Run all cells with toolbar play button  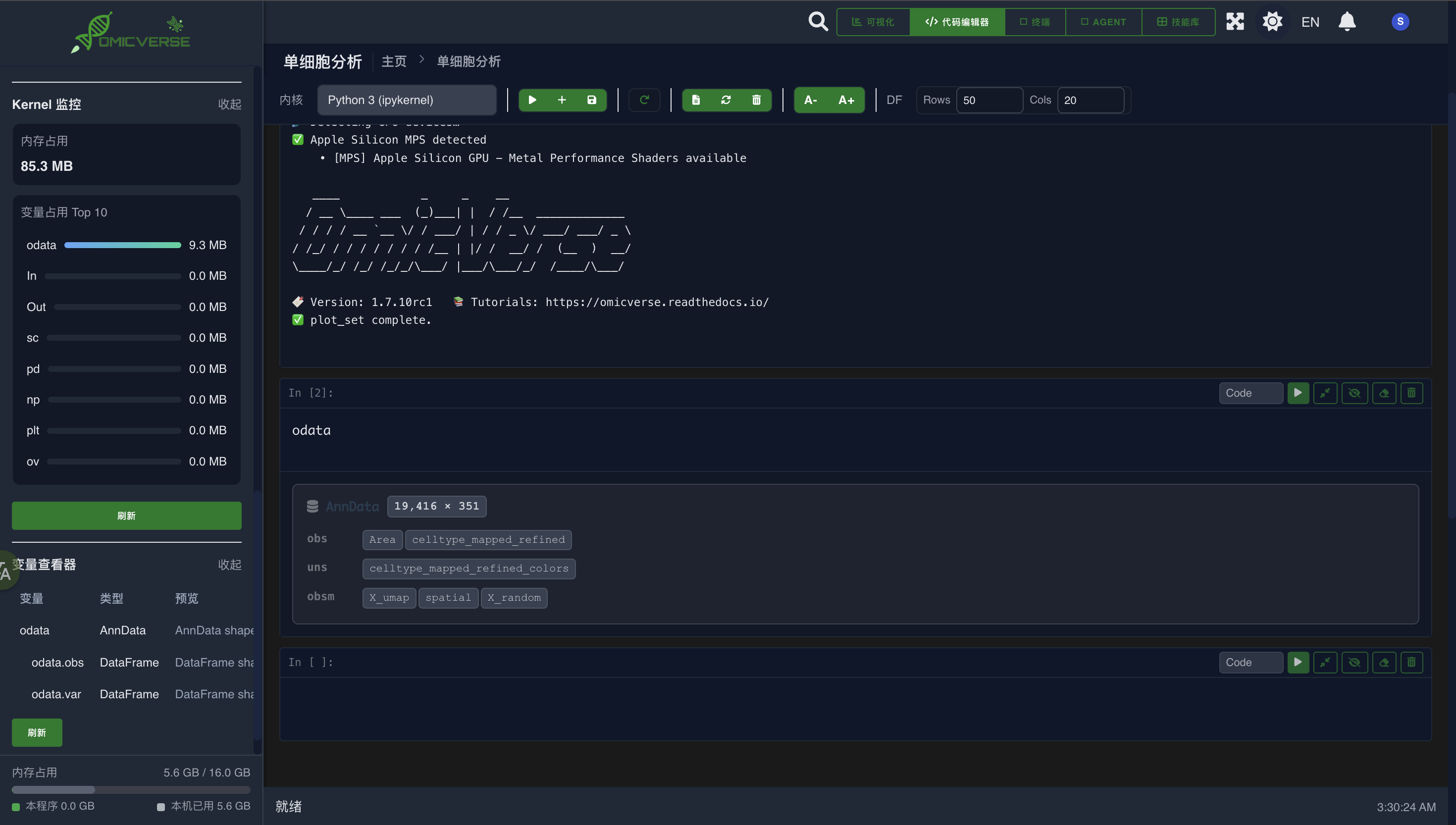pos(532,100)
